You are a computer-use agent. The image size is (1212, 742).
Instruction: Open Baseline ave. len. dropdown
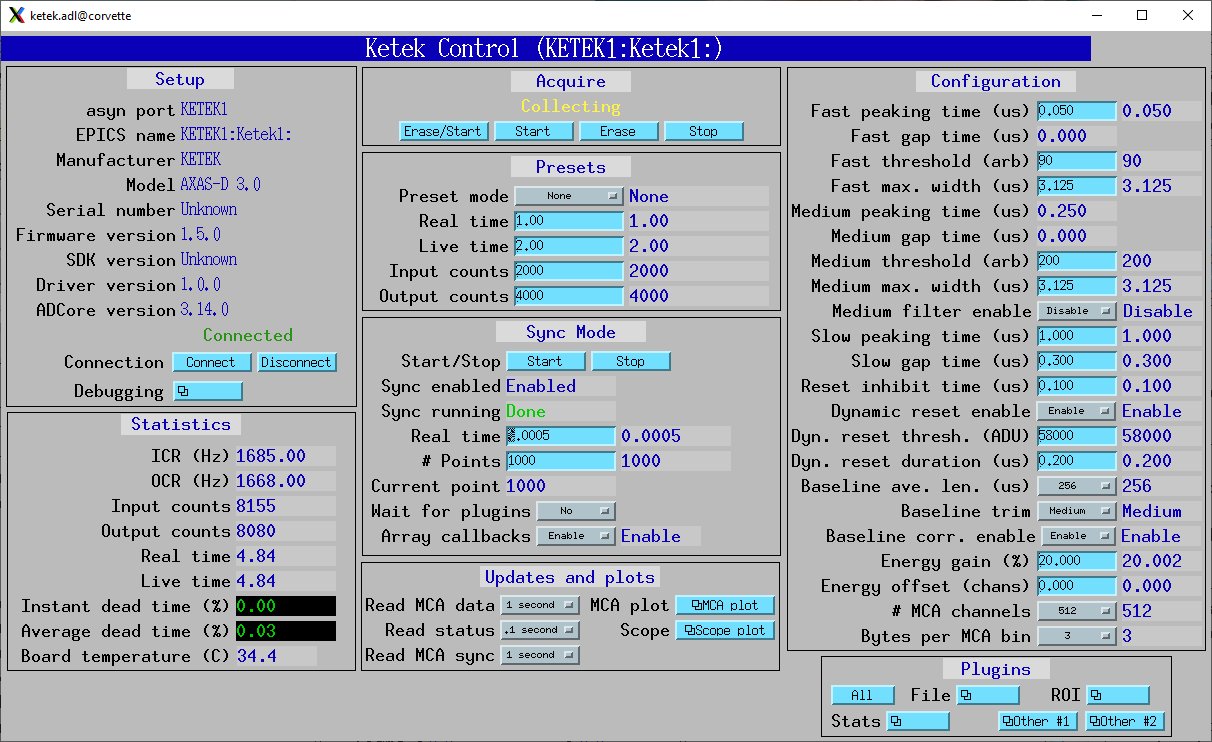[x=1076, y=486]
